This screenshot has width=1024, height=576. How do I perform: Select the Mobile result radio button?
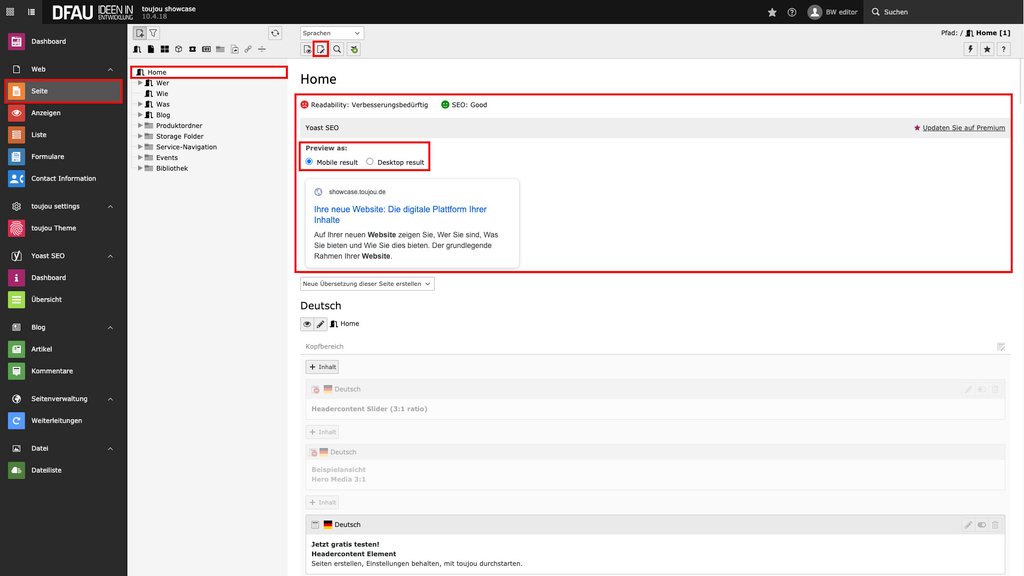(x=309, y=161)
